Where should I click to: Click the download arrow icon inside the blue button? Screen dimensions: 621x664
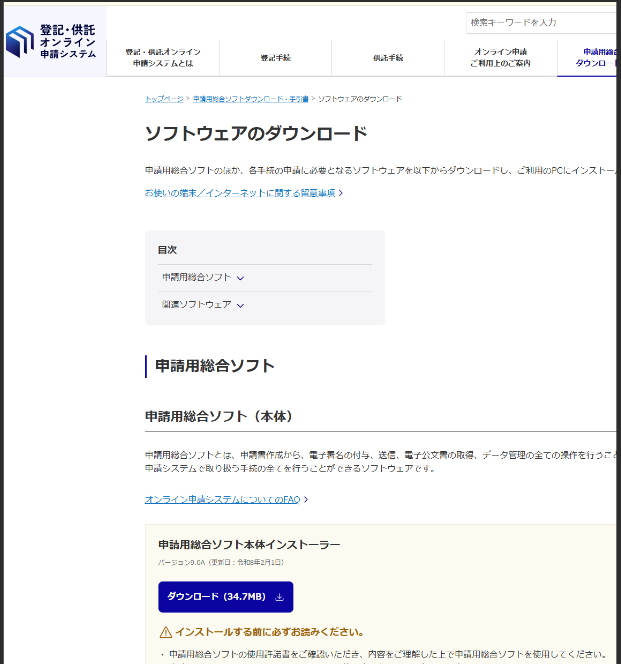click(x=279, y=597)
